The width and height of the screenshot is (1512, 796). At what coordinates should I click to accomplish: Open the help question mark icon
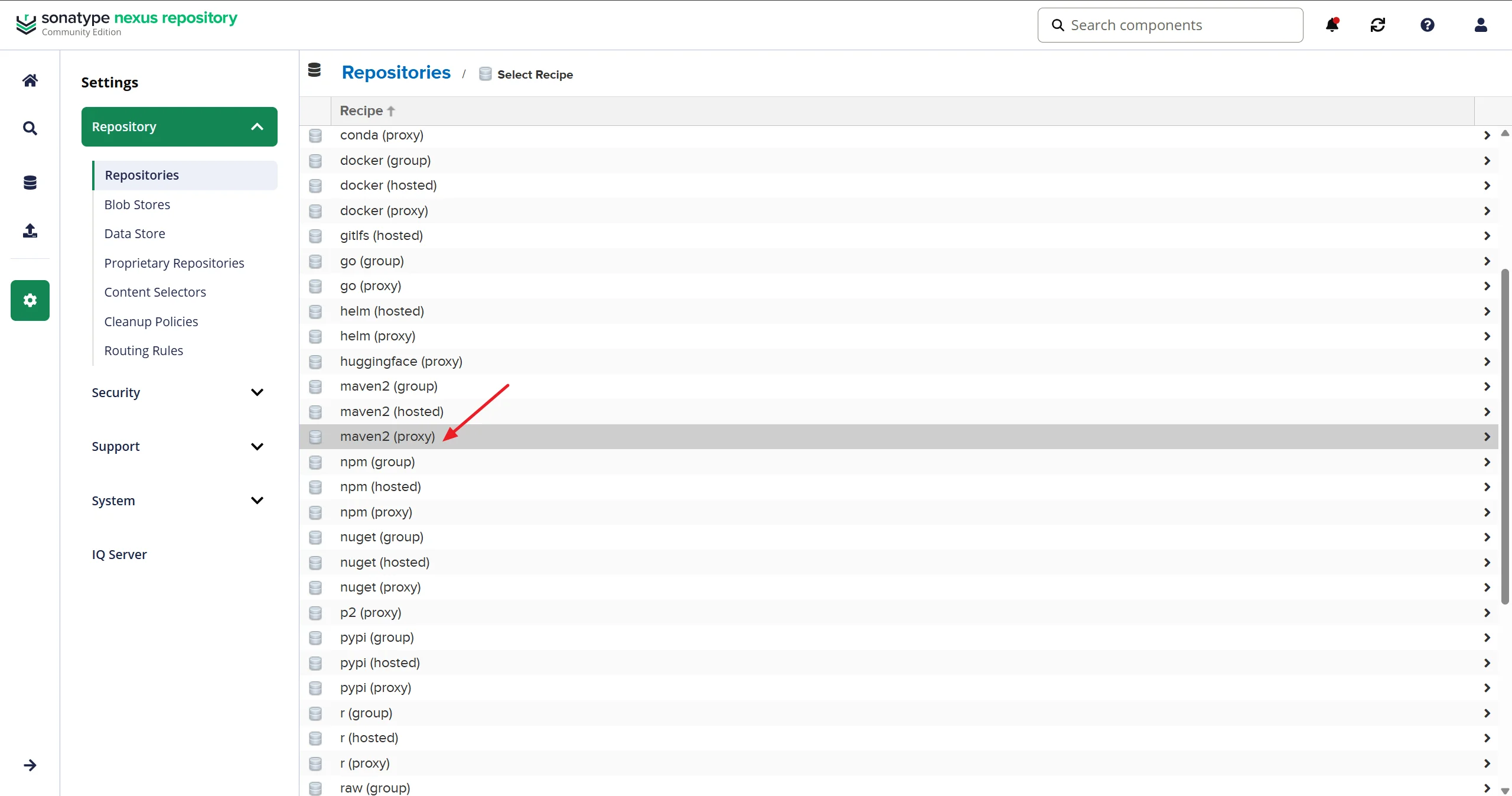click(1428, 25)
